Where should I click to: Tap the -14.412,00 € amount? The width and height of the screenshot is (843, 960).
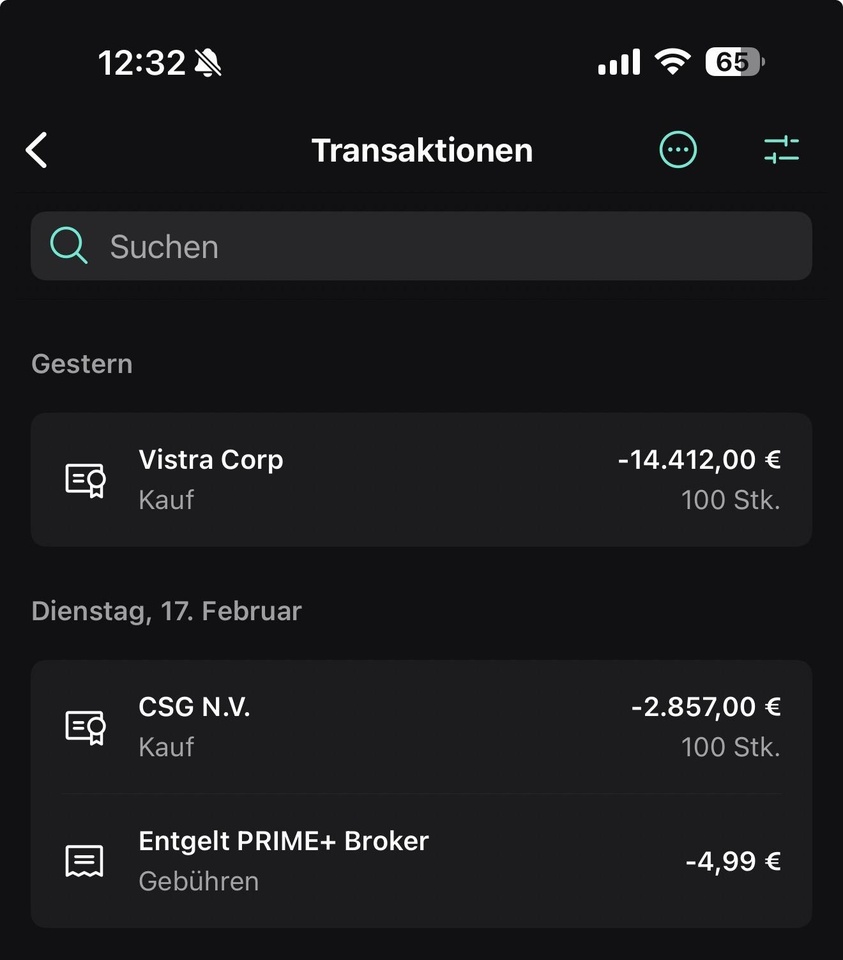pos(699,460)
